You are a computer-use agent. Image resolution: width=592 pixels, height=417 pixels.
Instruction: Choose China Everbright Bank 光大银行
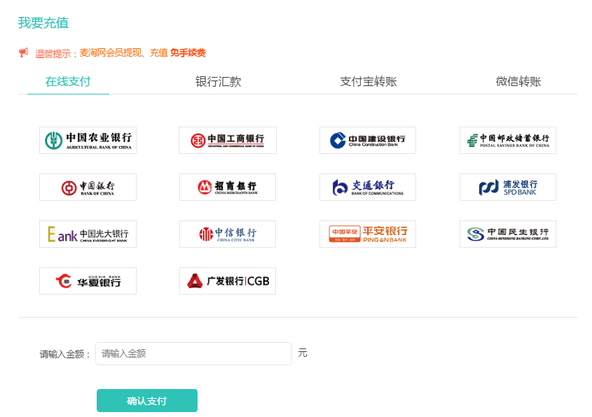88,234
